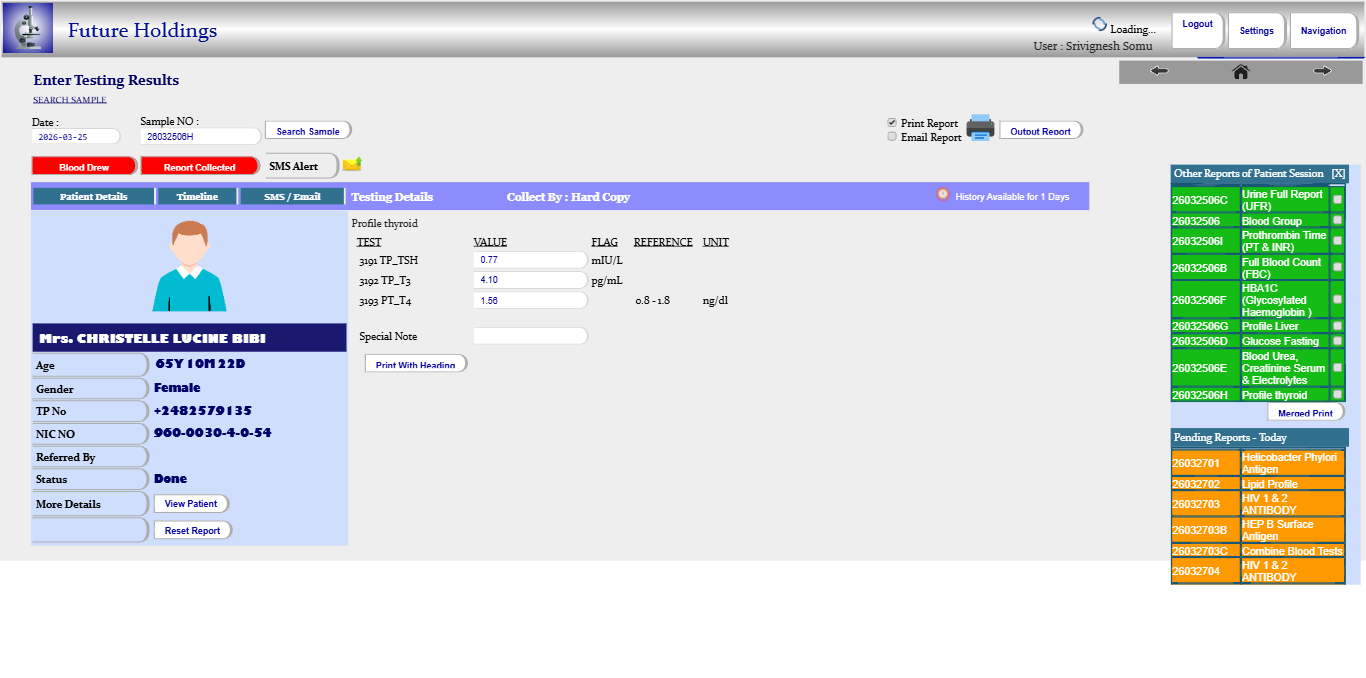Open pending report Lipid Profile
1366x678 pixels.
[x=1269, y=484]
